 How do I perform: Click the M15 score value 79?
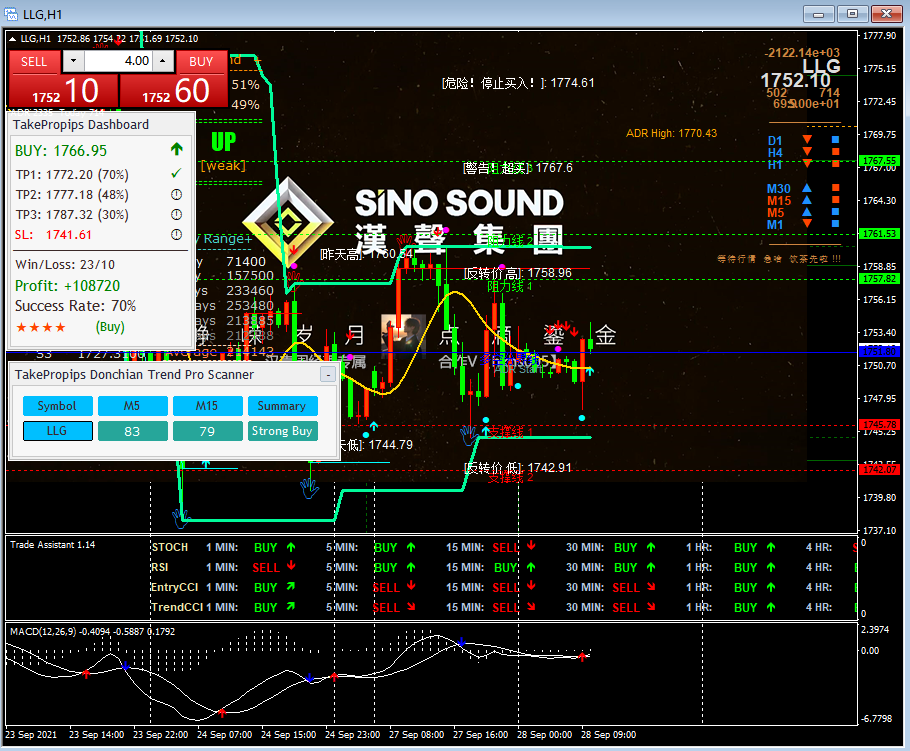pos(207,431)
